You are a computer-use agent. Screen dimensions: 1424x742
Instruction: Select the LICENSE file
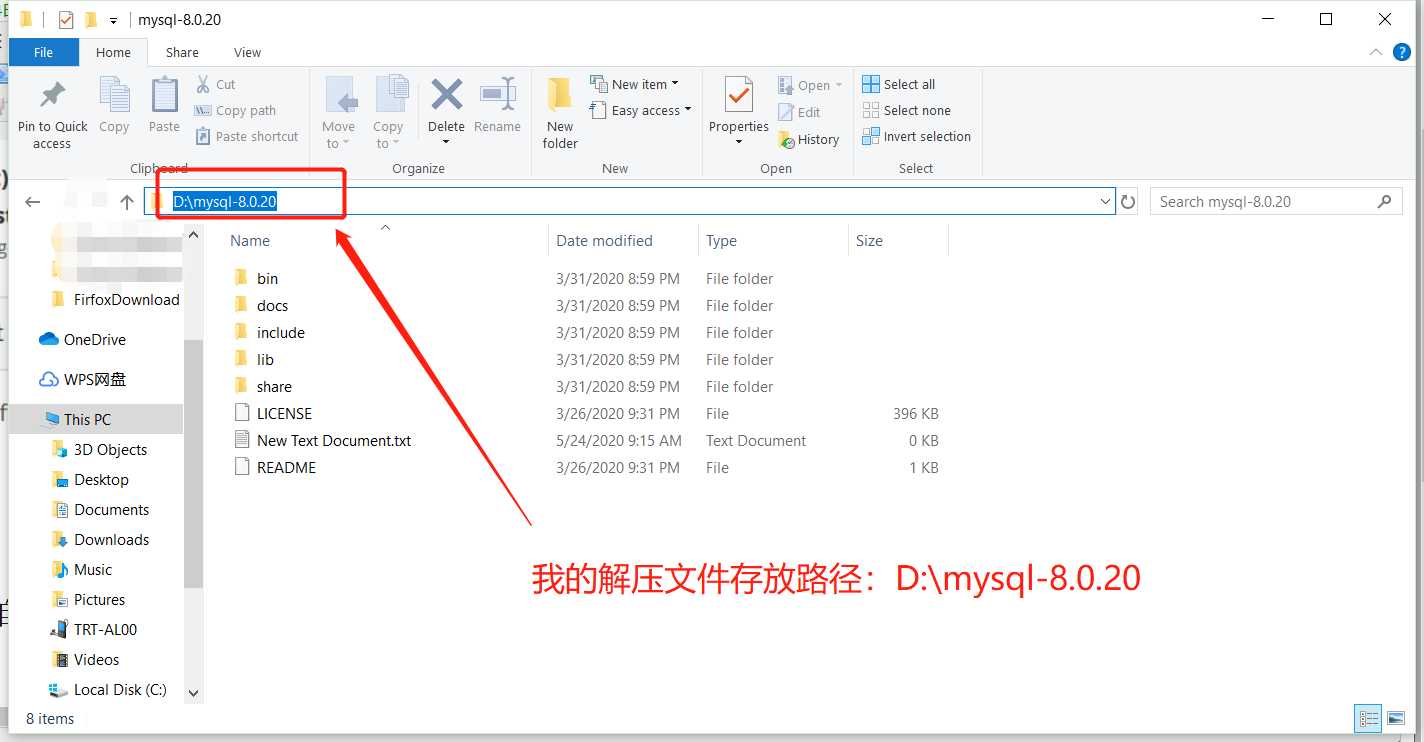click(x=284, y=413)
